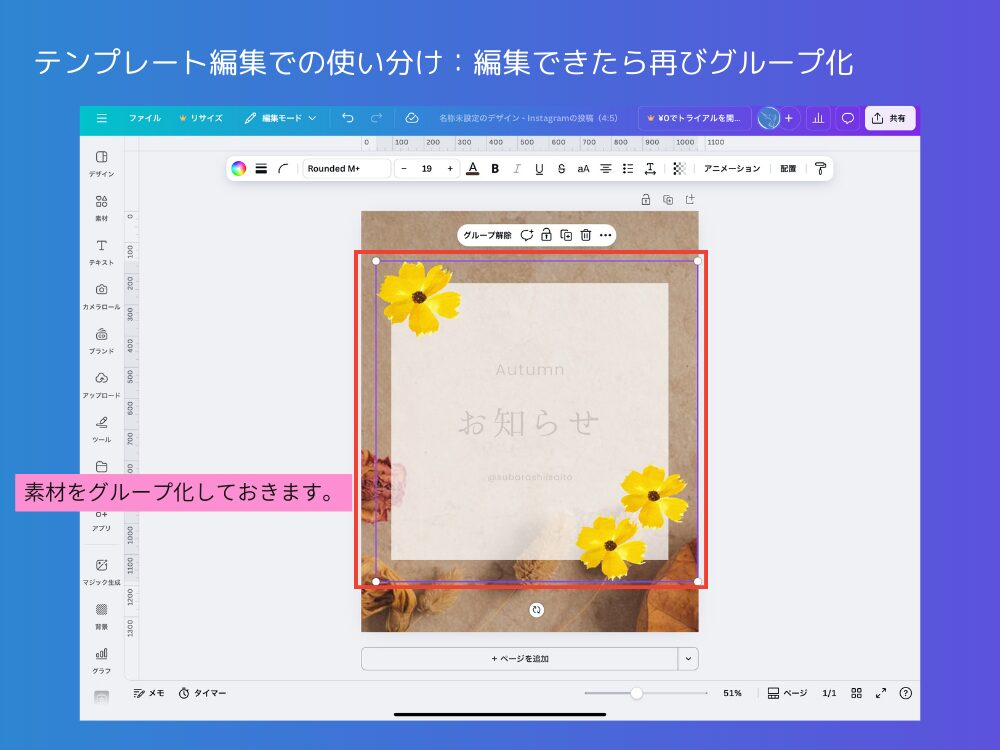Viewport: 1000px width, 750px height.
Task: Duplicate the group using the copy icon
Action: click(567, 234)
